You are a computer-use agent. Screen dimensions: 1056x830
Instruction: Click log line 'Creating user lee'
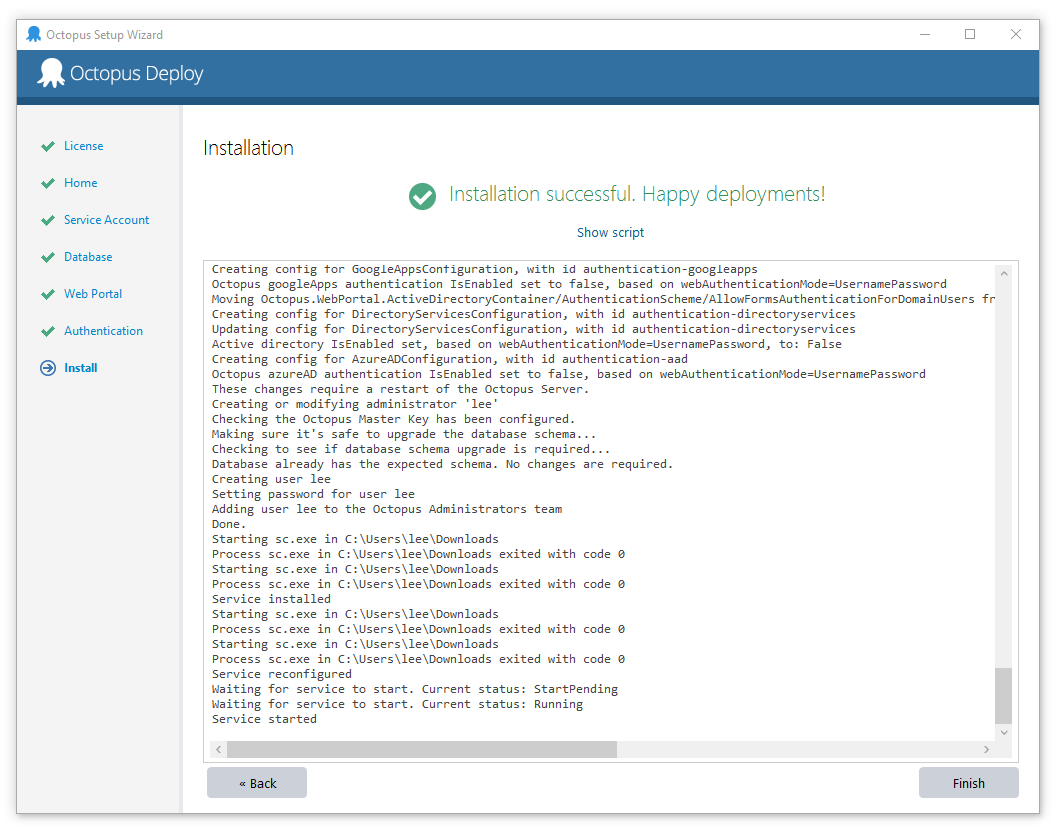271,479
